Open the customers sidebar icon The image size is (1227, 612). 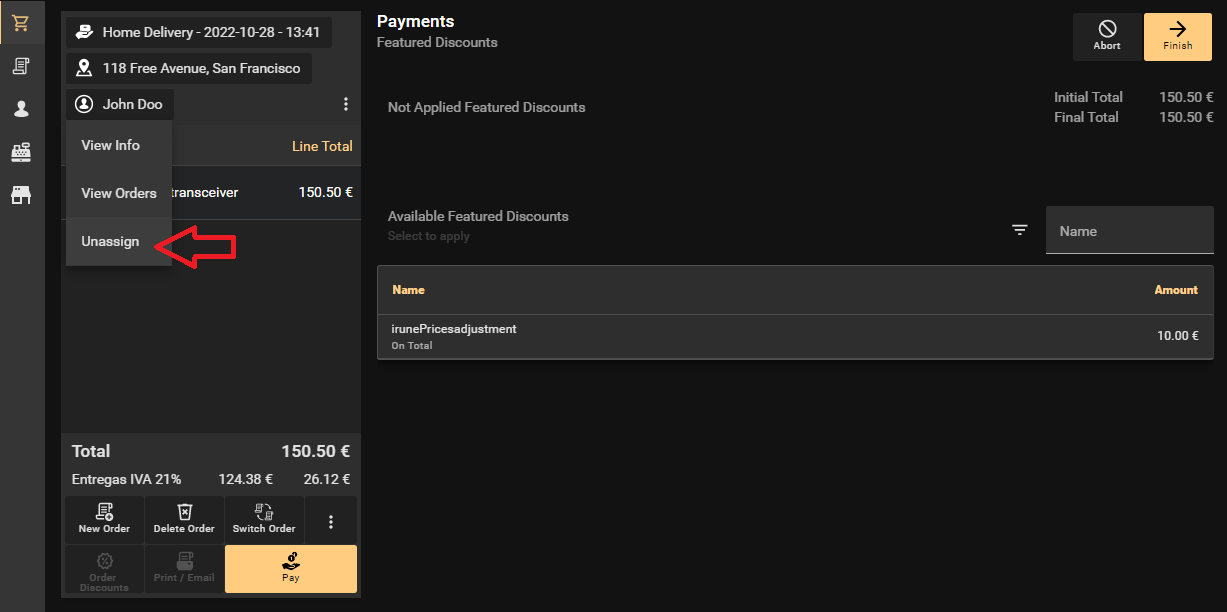(x=20, y=109)
